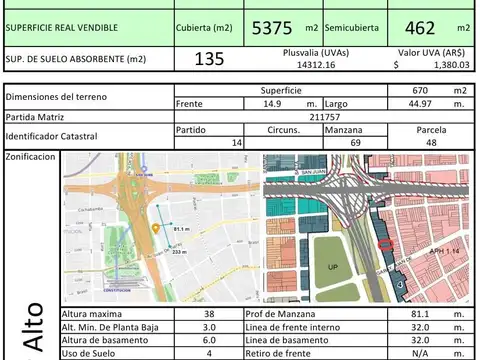480x360 pixels.
Task: Select the Retiro de frente N/A value
Action: click(x=420, y=353)
